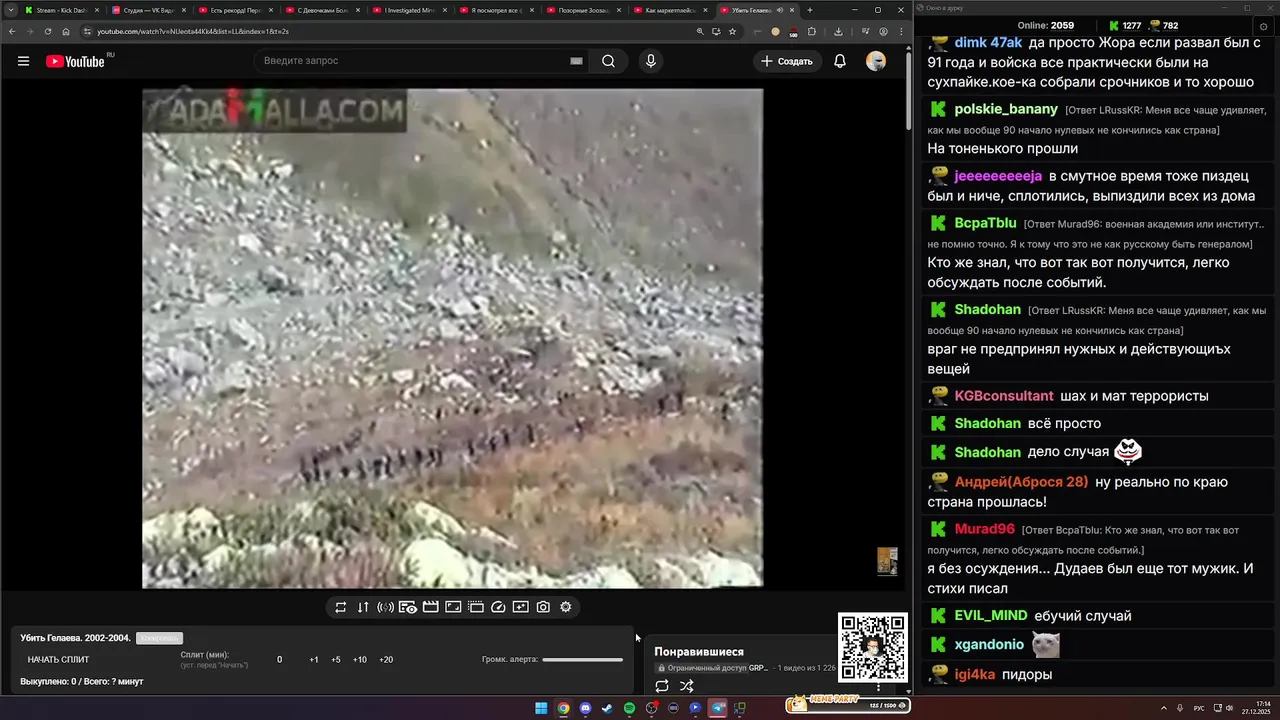Open Windows Start button

click(x=541, y=708)
